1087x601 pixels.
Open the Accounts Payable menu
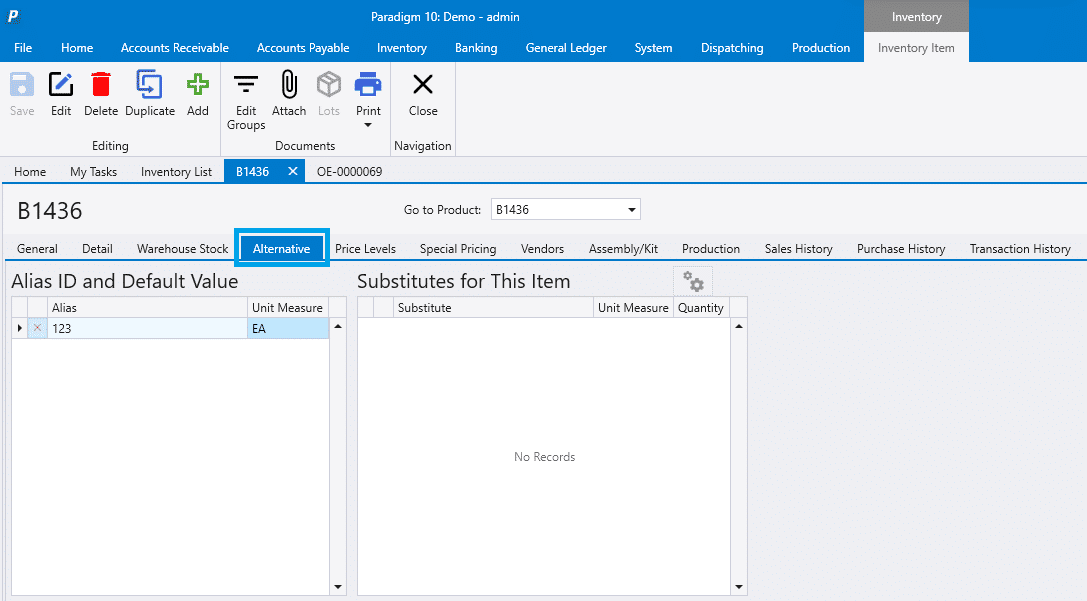click(303, 48)
